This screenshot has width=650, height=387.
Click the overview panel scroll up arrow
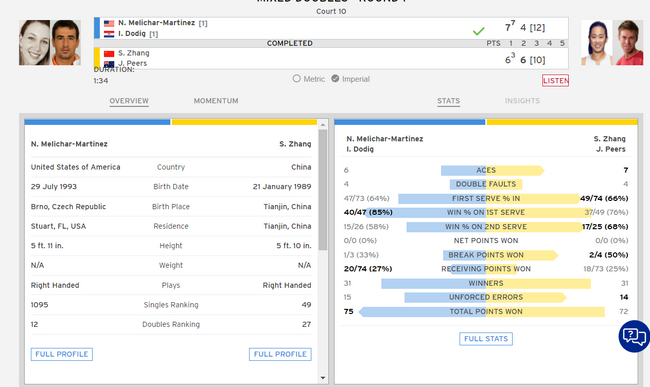tap(323, 124)
